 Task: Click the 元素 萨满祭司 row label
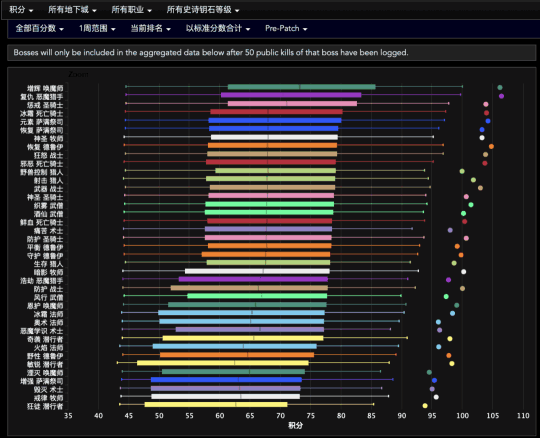(x=42, y=122)
